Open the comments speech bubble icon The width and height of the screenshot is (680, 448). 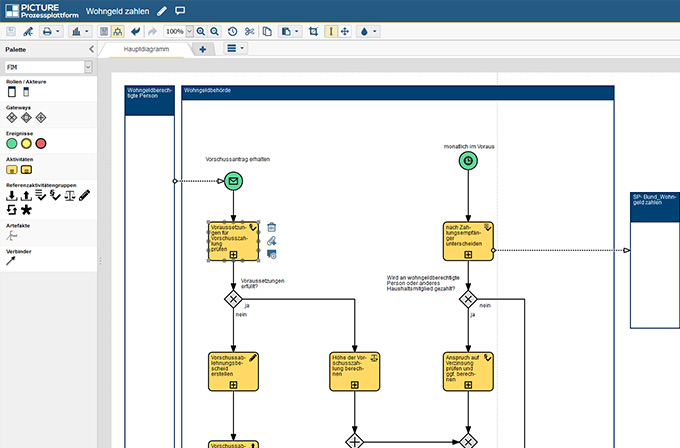180,11
